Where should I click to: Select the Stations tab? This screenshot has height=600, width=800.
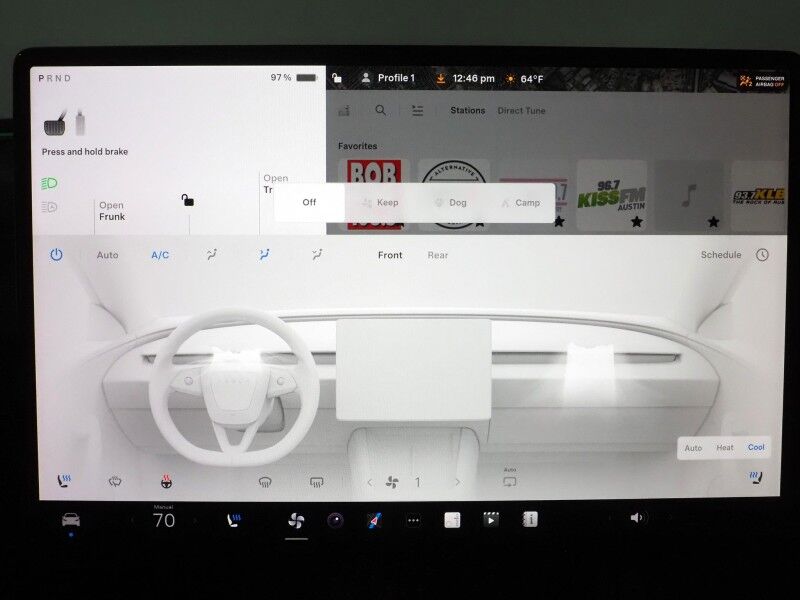468,110
